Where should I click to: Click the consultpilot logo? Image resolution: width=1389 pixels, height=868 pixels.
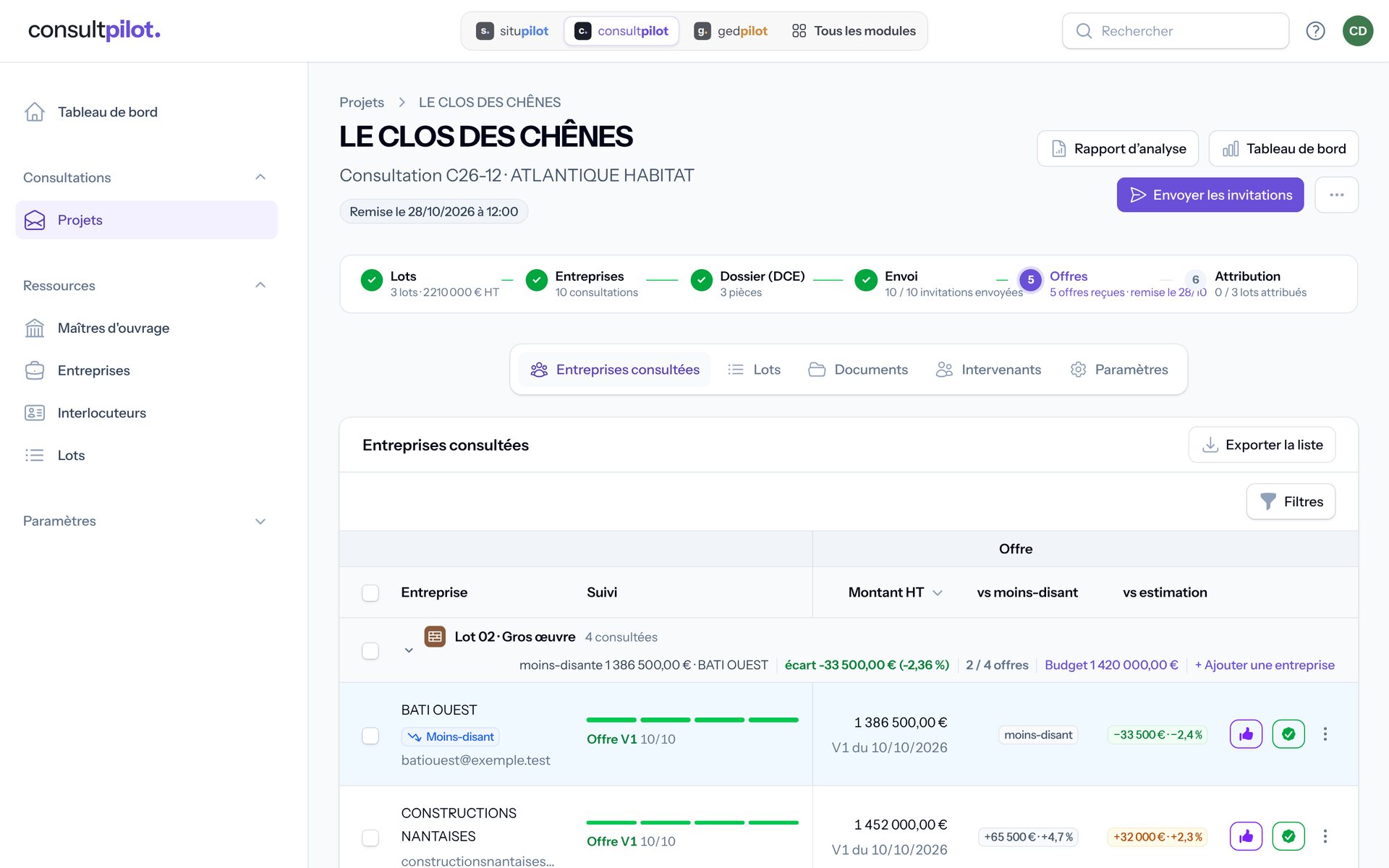(x=94, y=30)
